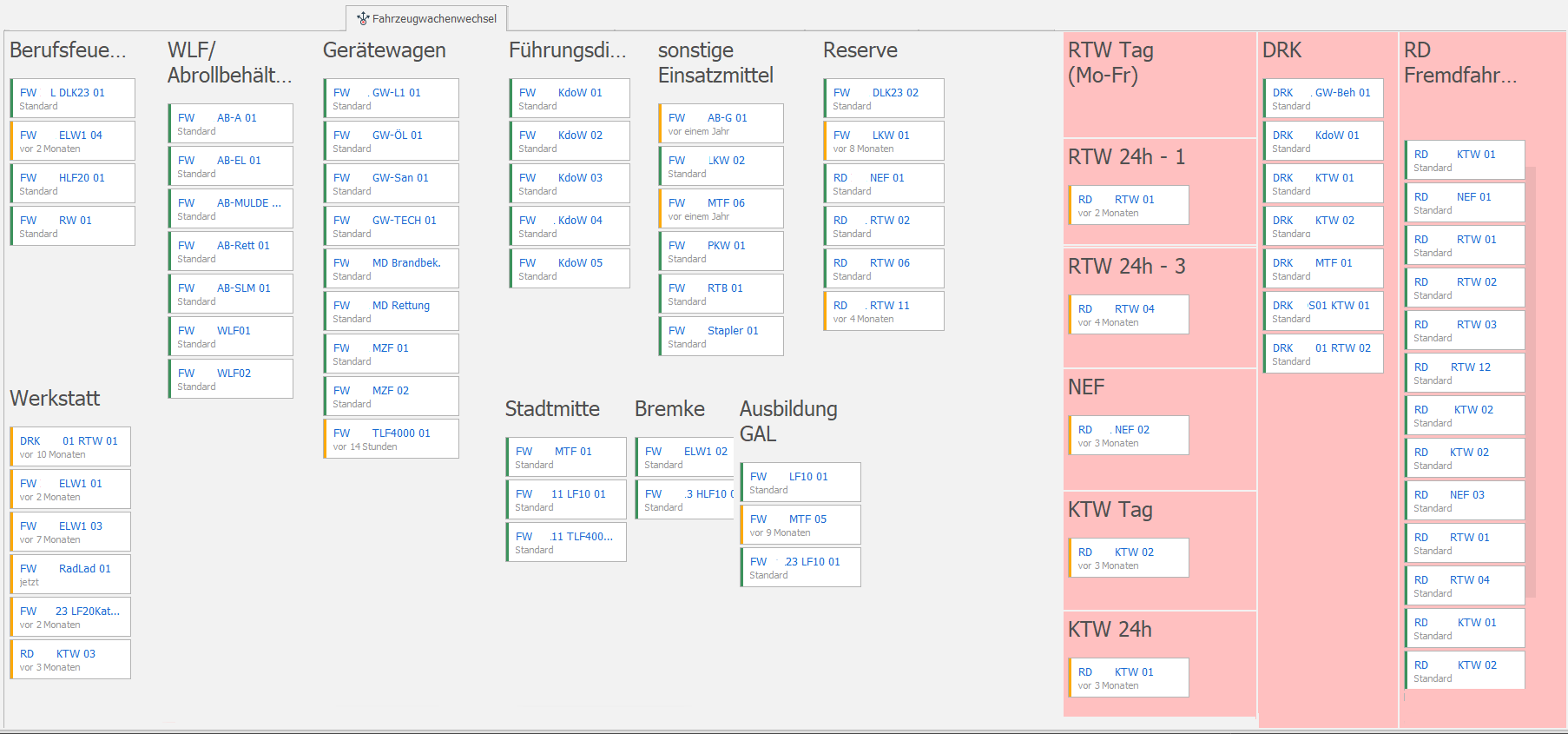
Task: Click MTF 05 card in Ausbildung GAL
Action: click(x=800, y=525)
